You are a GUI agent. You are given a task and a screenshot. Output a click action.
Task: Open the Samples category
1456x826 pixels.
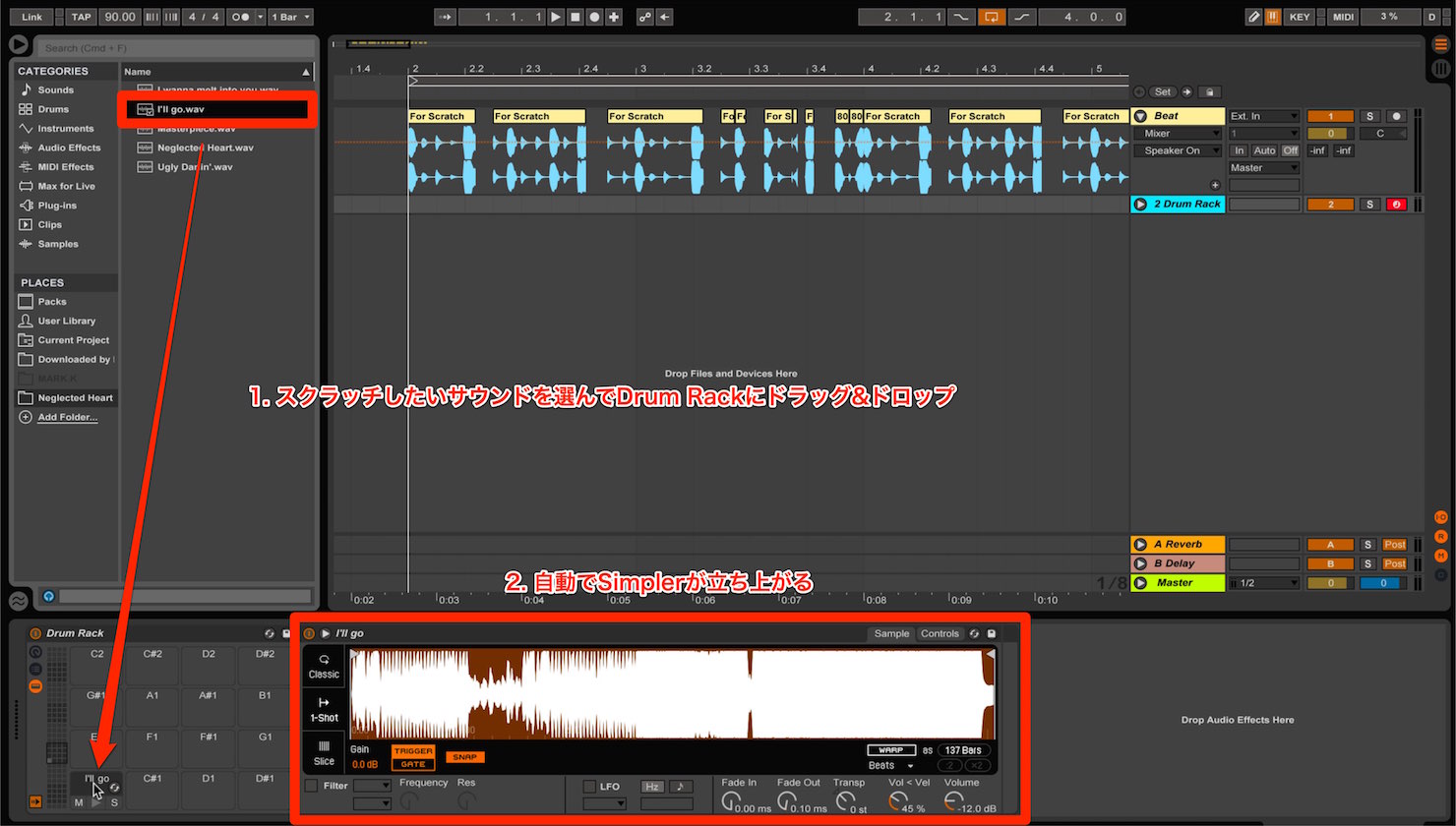pos(58,244)
